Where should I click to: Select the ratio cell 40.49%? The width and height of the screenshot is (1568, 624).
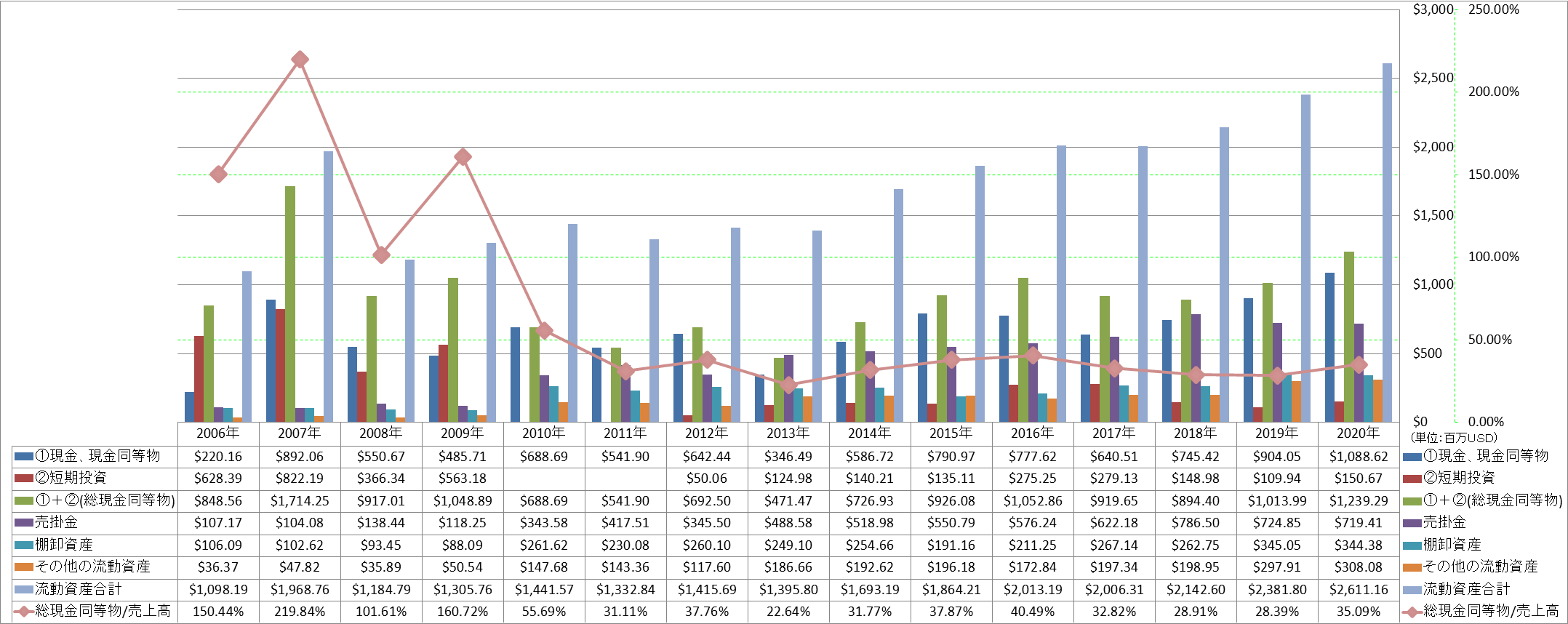(x=1033, y=612)
